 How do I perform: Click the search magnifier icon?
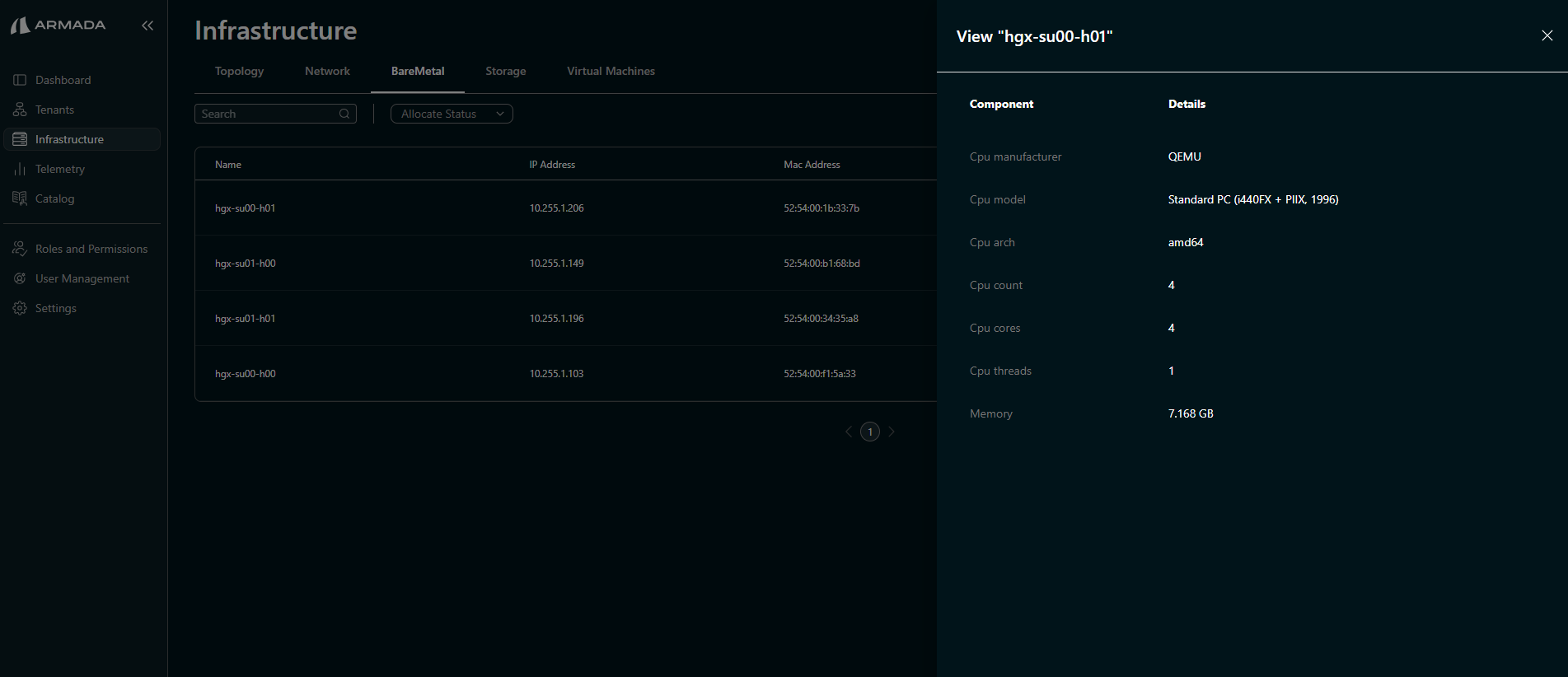344,114
